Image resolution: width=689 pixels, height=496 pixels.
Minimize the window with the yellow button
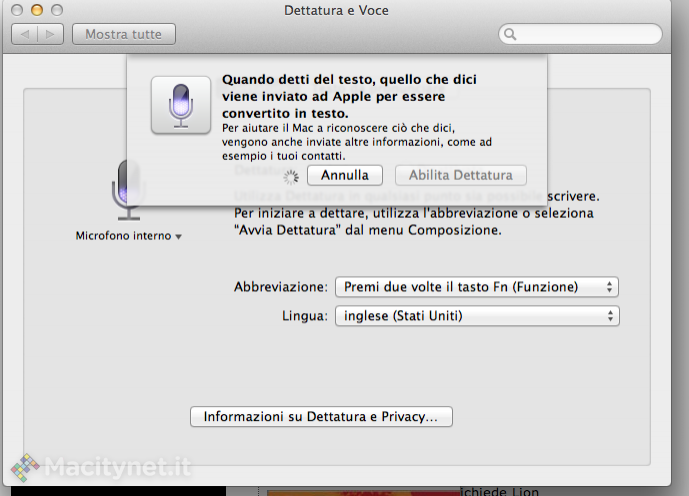tap(37, 10)
